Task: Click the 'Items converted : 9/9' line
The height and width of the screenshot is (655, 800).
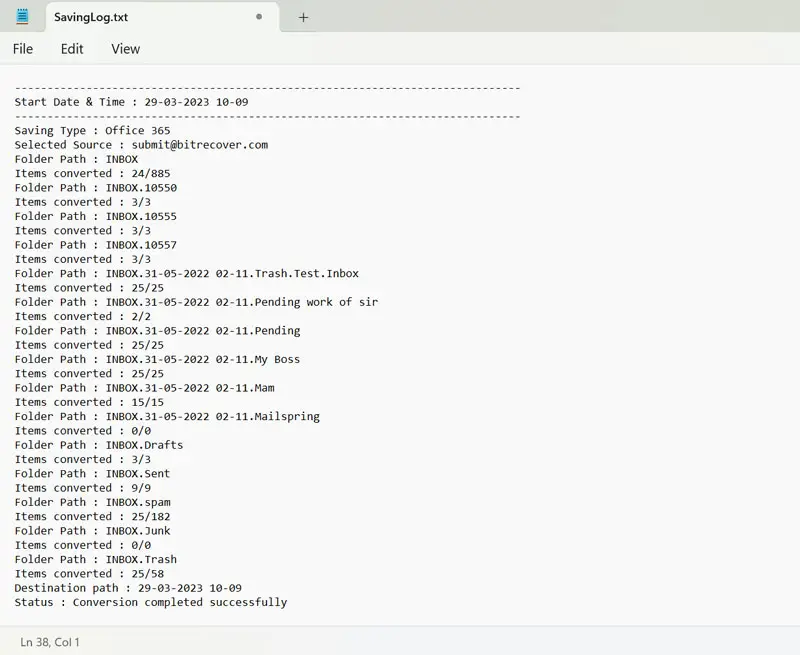Action: [x=83, y=488]
